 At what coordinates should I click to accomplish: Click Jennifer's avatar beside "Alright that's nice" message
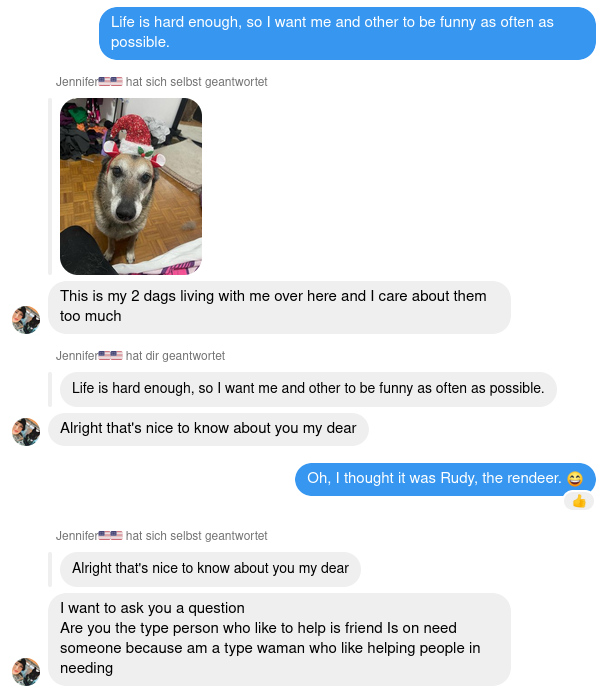coord(26,432)
